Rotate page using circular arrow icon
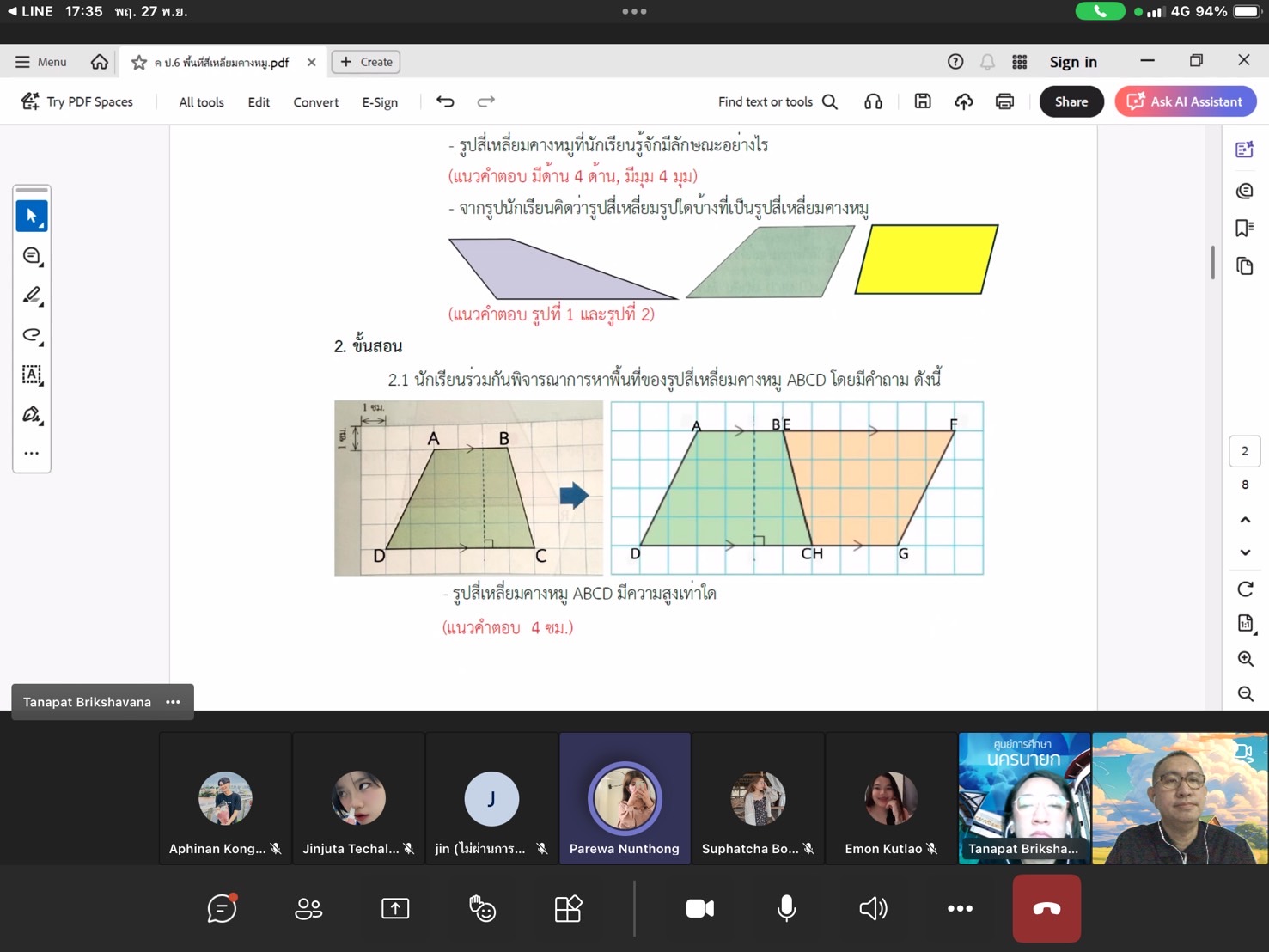The height and width of the screenshot is (952, 1269). pyautogui.click(x=1245, y=589)
